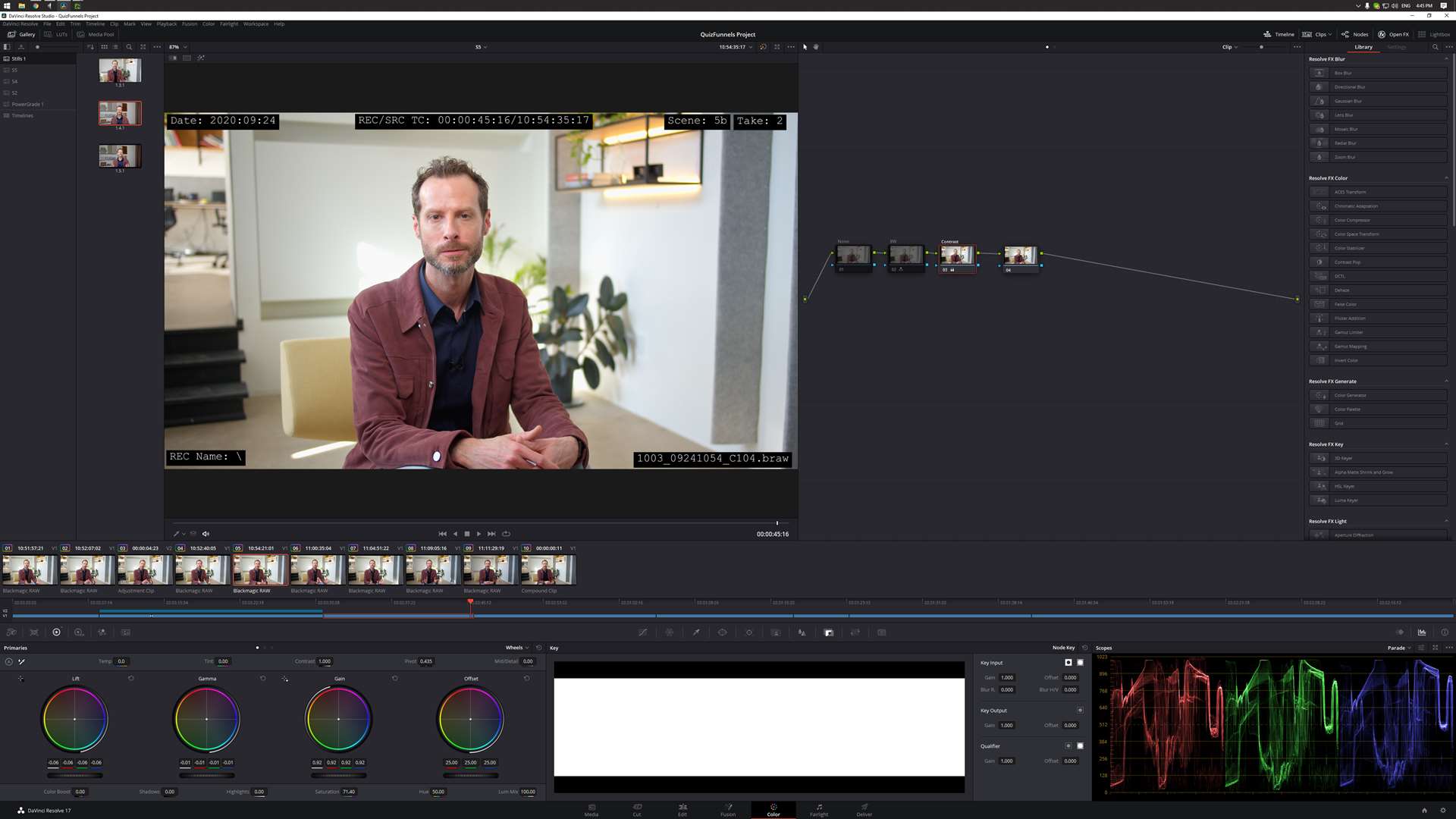
Task: Click the viewer scrub bar playhead
Action: tap(777, 523)
